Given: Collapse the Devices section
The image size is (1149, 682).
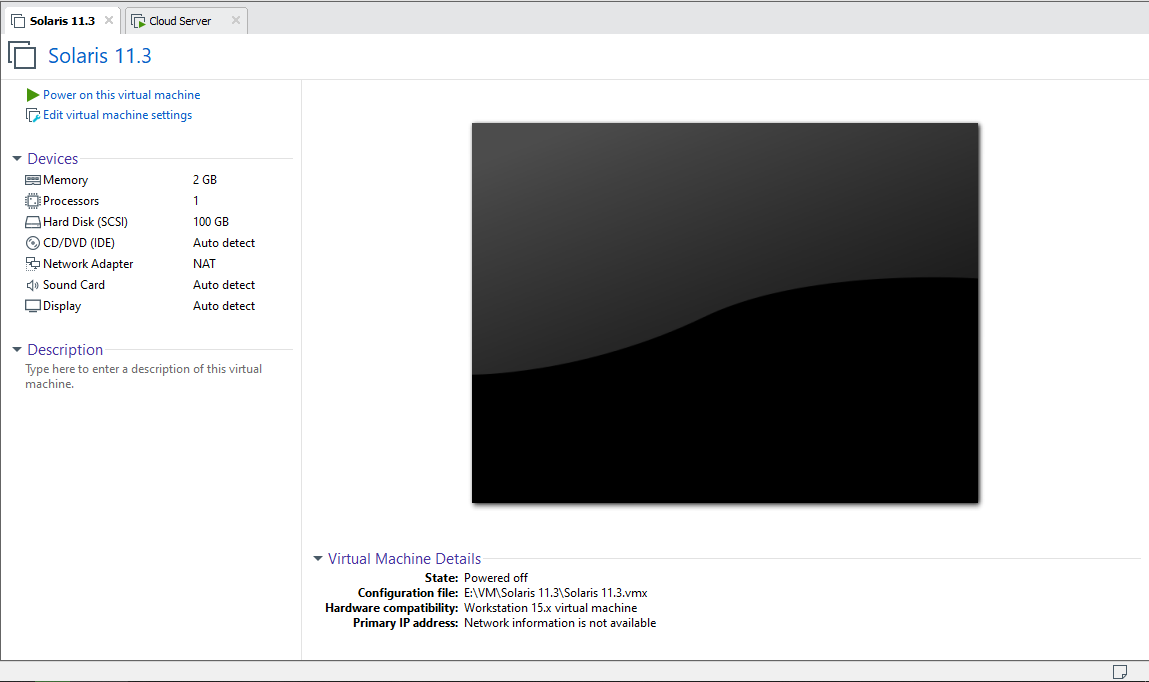Looking at the screenshot, I should (x=16, y=158).
